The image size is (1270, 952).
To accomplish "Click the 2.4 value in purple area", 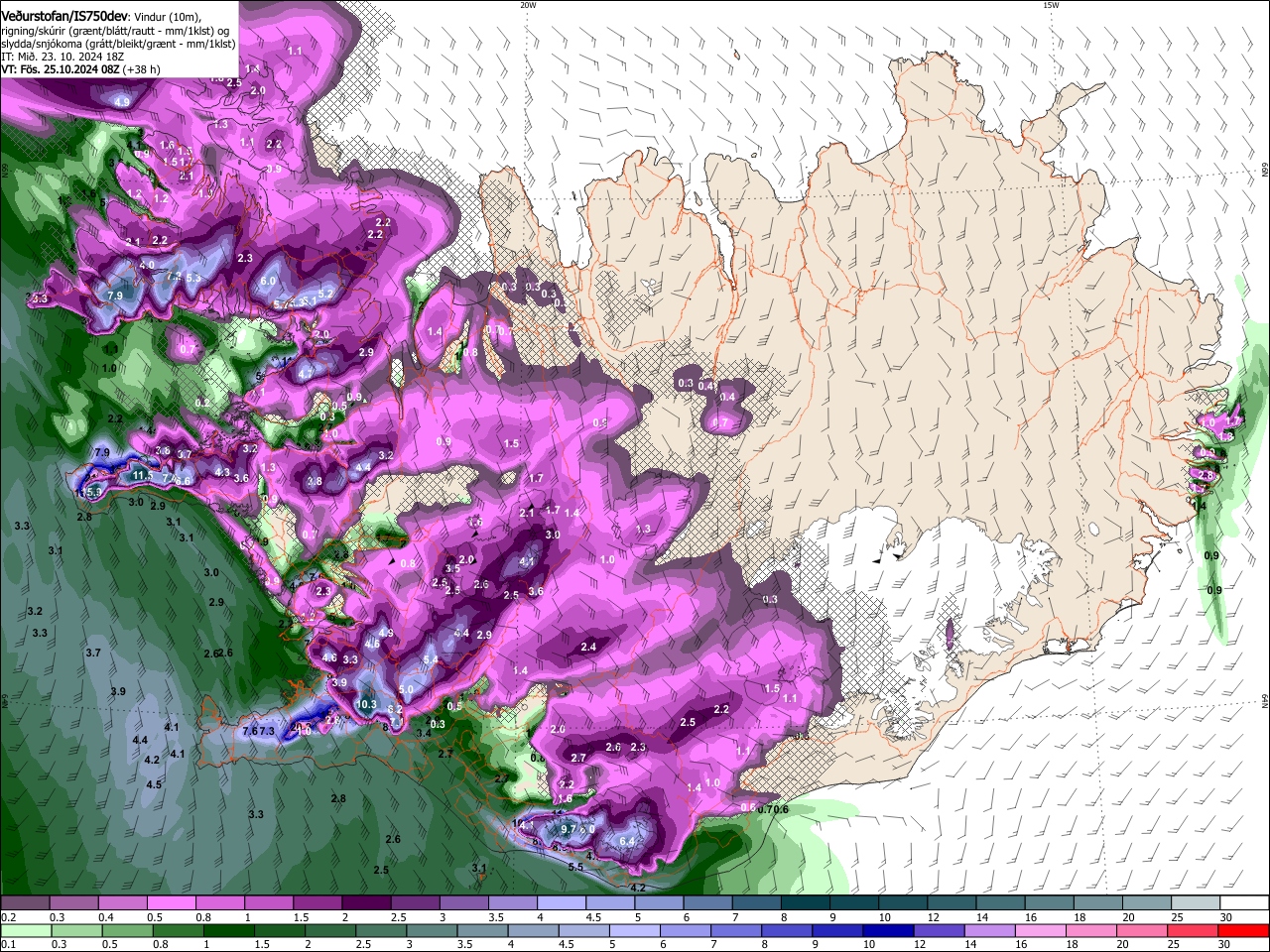I will click(588, 647).
